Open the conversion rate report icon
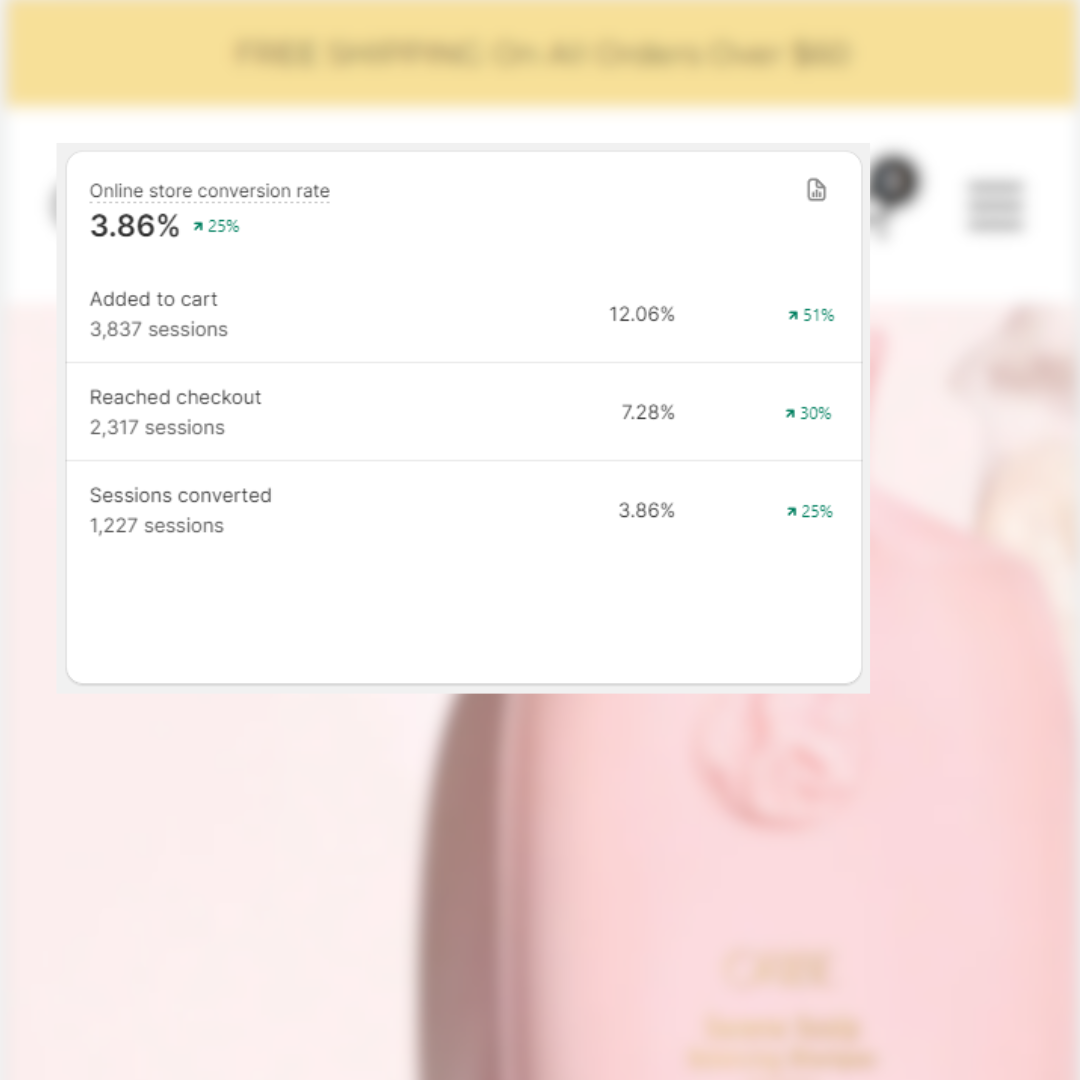The width and height of the screenshot is (1080, 1080). [x=817, y=190]
